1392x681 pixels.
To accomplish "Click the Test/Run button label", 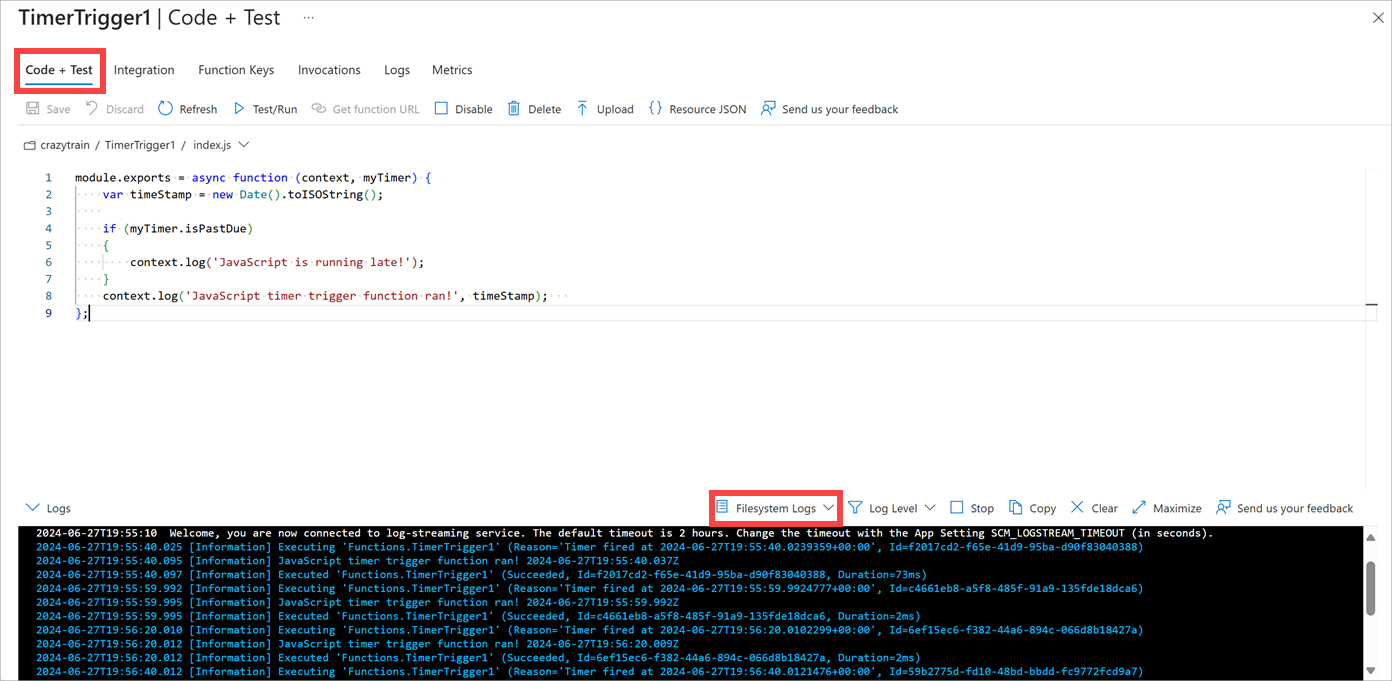I will pos(275,109).
